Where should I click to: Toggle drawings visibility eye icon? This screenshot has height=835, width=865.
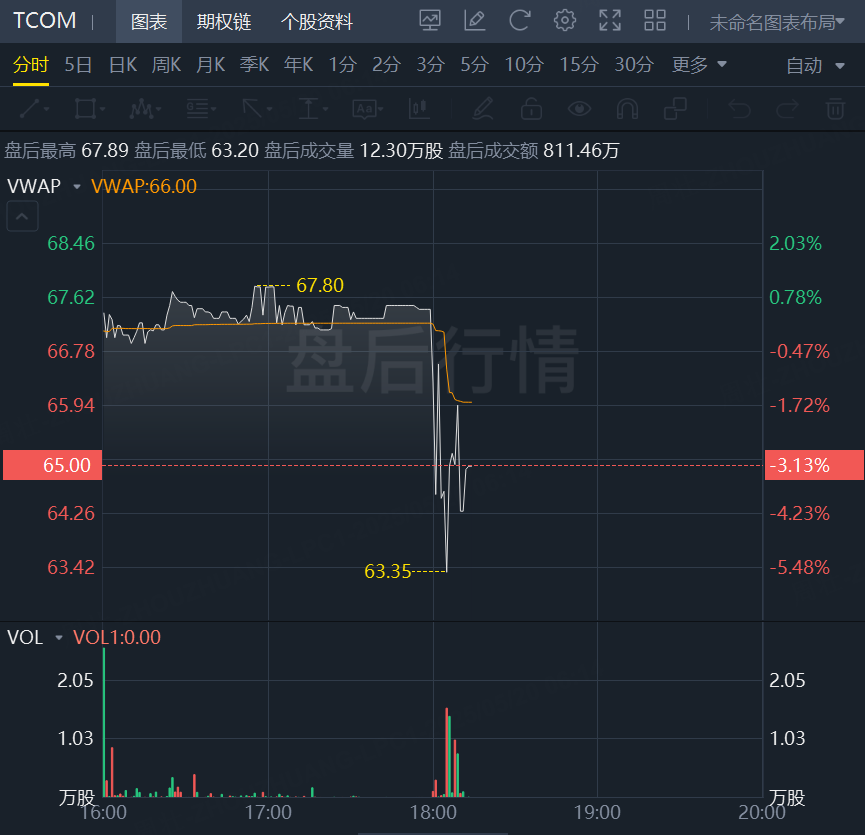579,109
